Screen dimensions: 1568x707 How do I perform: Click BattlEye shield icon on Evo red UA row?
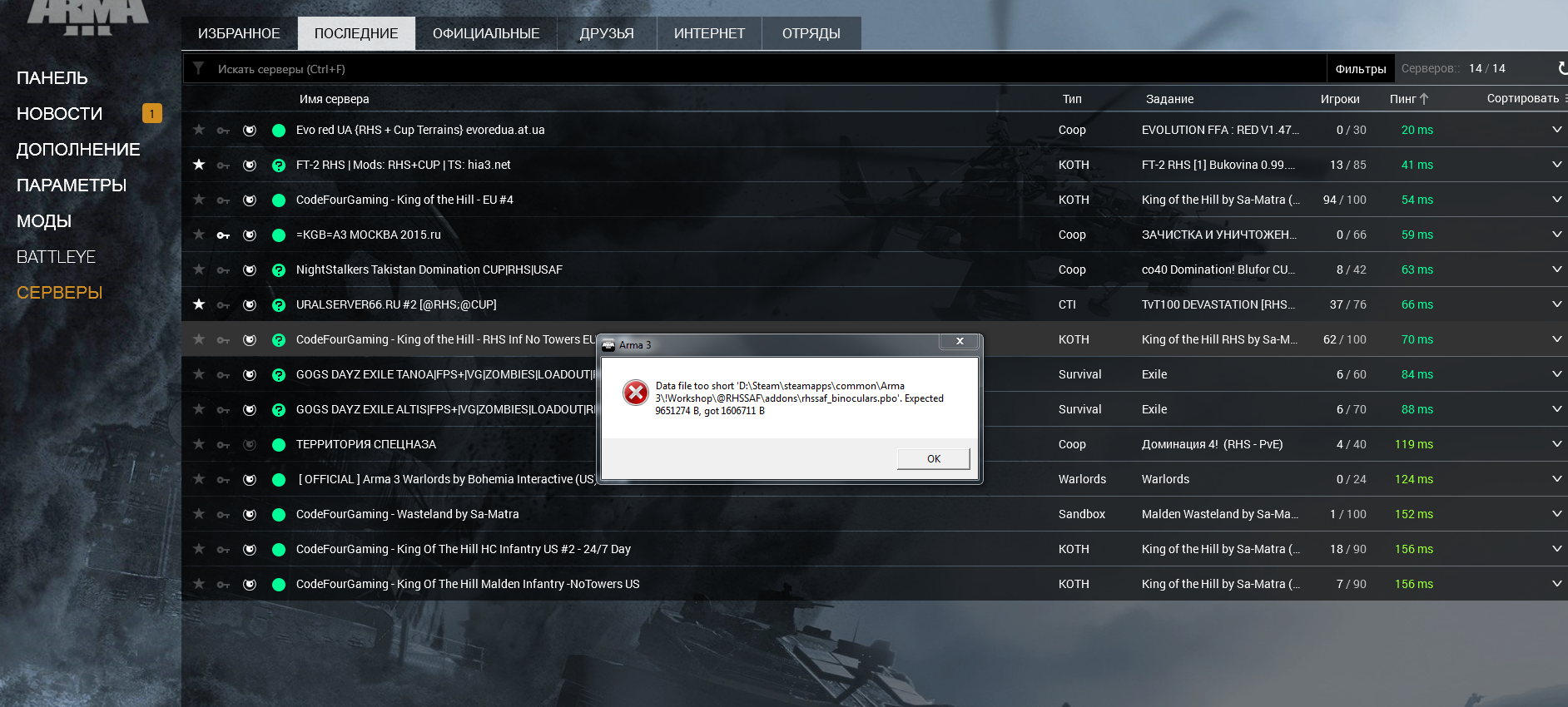[x=250, y=131]
